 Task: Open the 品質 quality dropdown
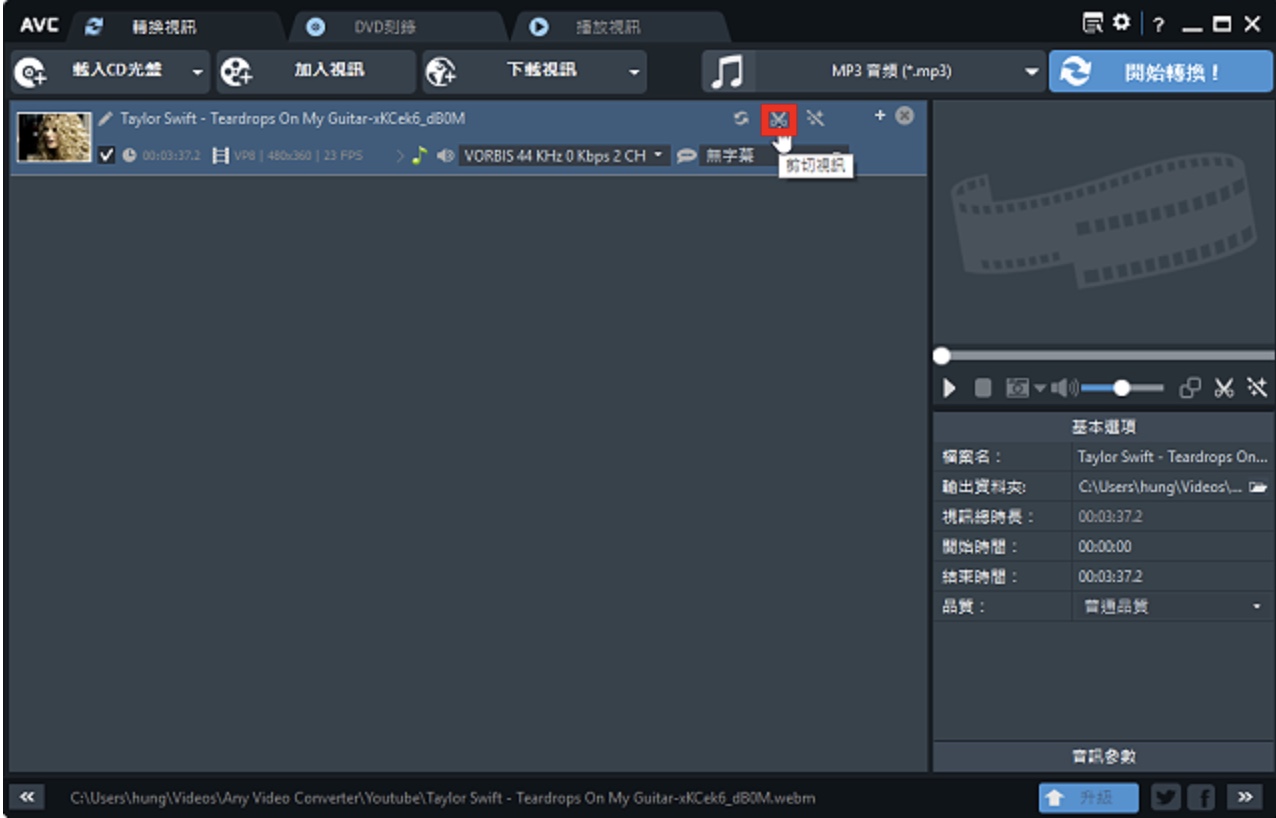point(1172,606)
